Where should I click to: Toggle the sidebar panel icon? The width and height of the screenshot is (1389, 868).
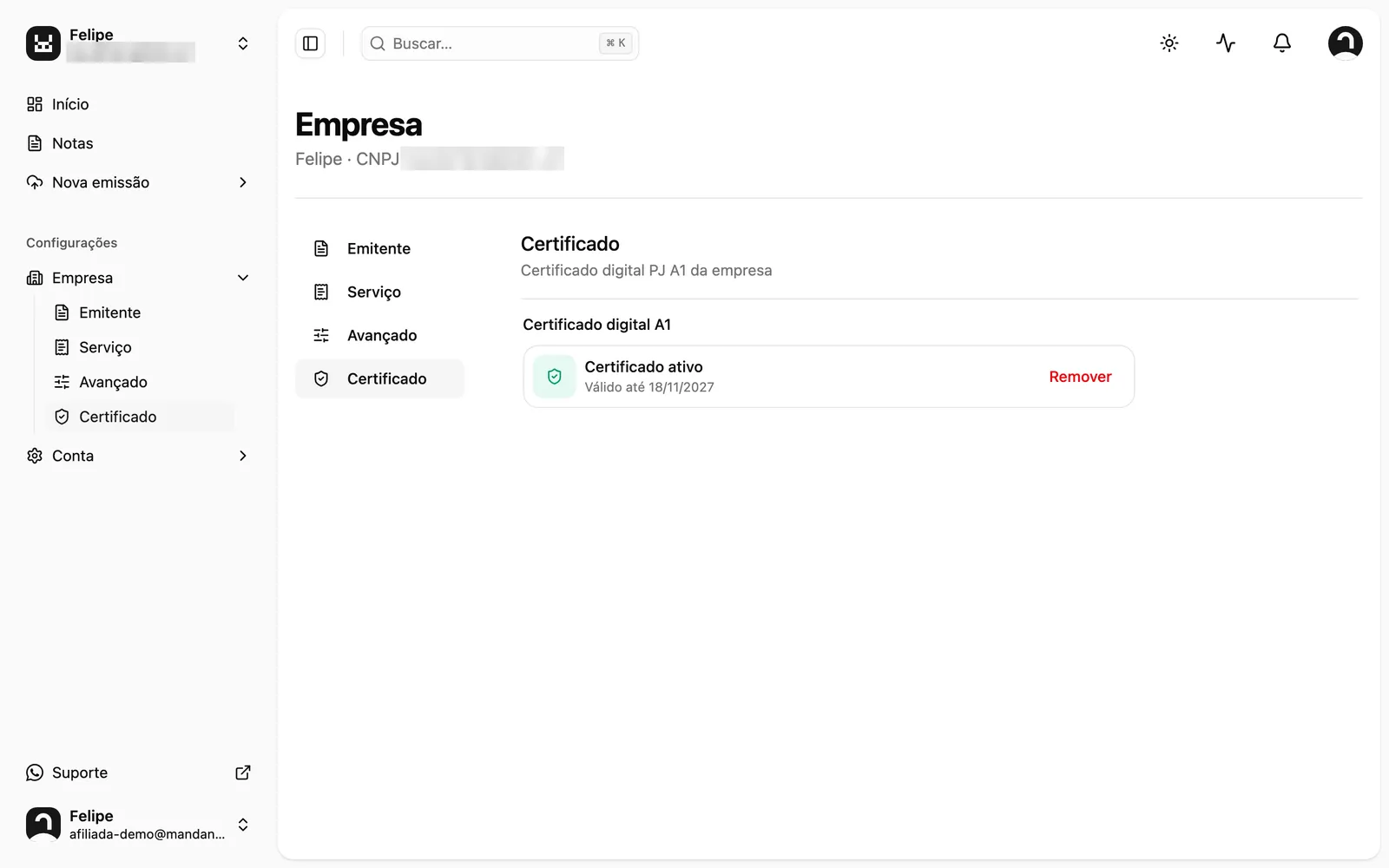[x=310, y=43]
